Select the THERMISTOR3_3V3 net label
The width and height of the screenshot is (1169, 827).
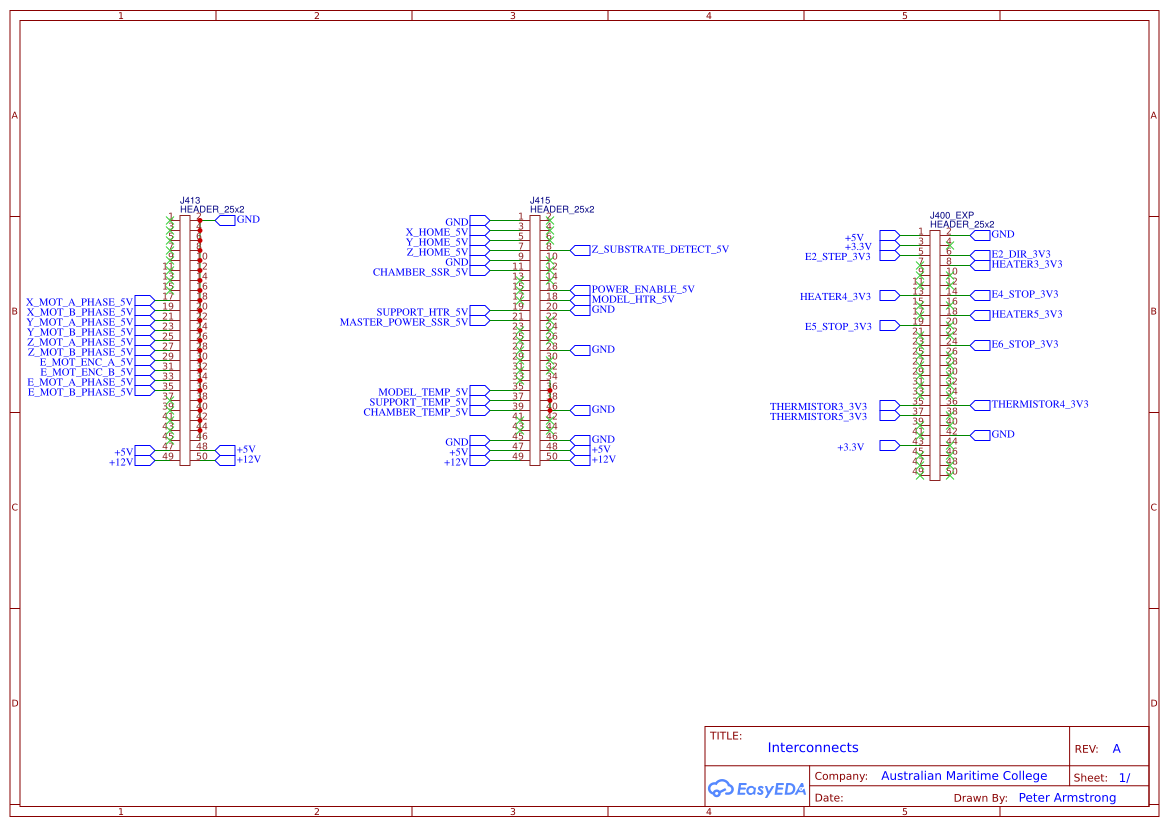click(x=819, y=407)
